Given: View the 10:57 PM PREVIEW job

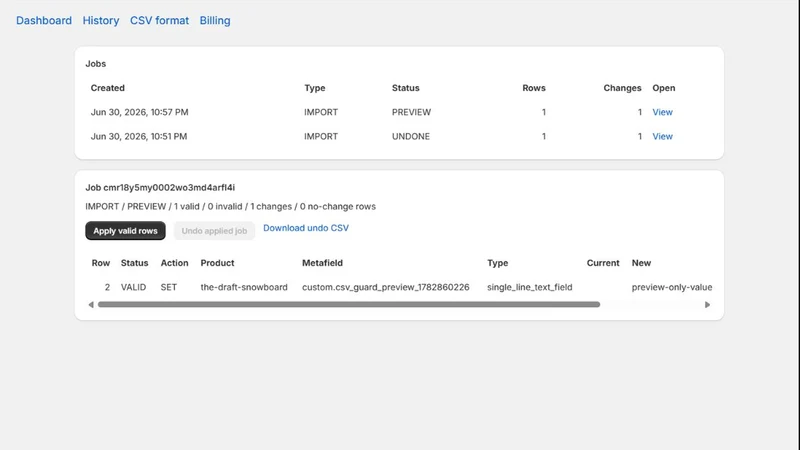Looking at the screenshot, I should (662, 112).
